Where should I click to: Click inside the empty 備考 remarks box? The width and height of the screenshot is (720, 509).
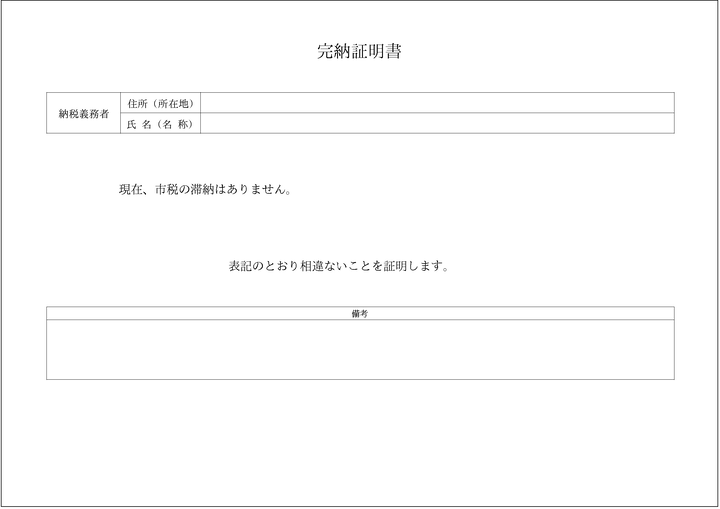[x=360, y=349]
